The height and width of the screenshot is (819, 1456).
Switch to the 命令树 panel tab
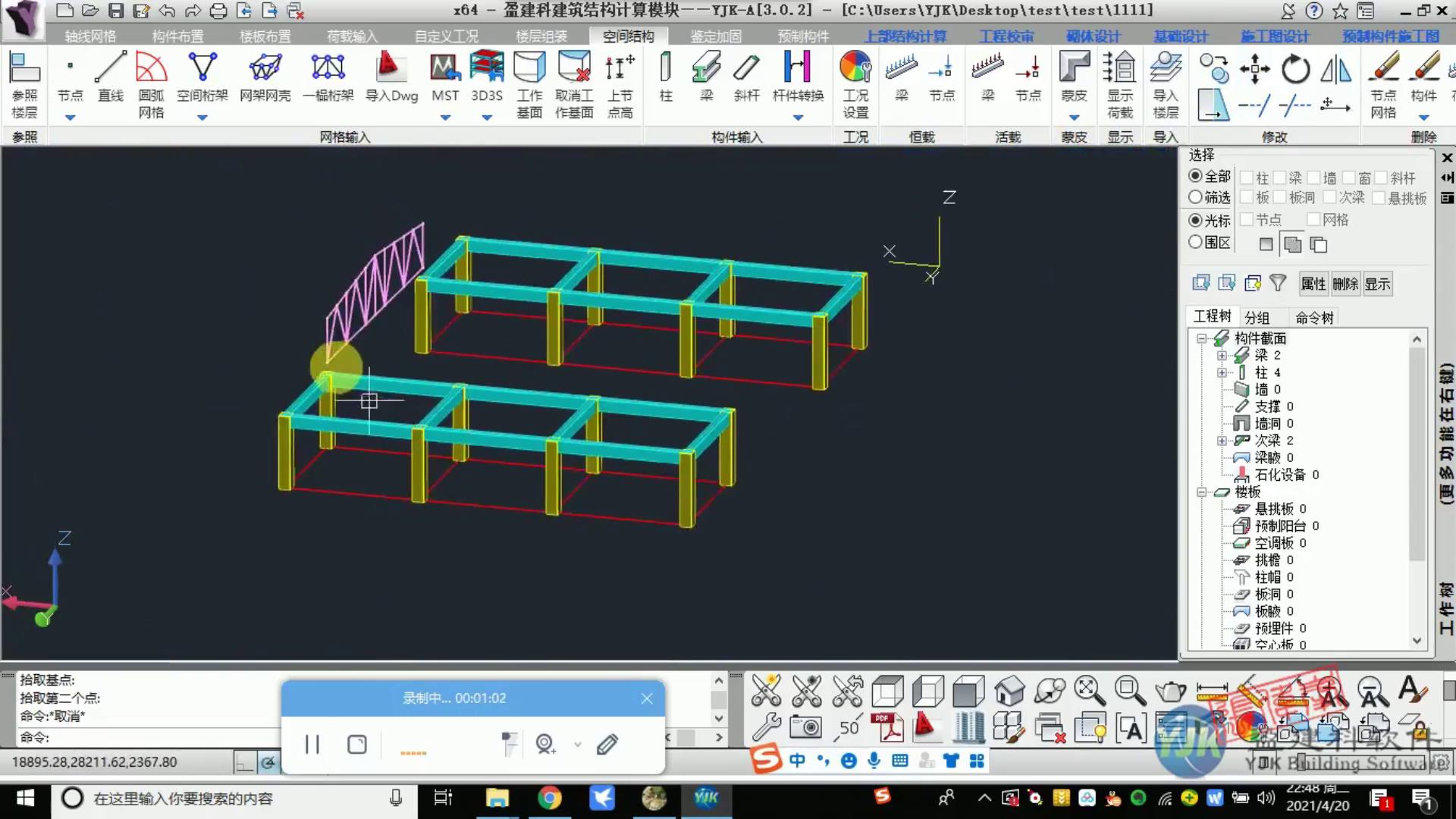click(x=1314, y=317)
